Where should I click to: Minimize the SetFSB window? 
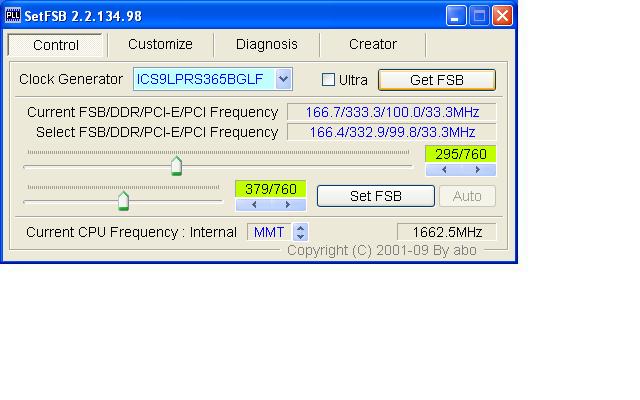tap(456, 16)
